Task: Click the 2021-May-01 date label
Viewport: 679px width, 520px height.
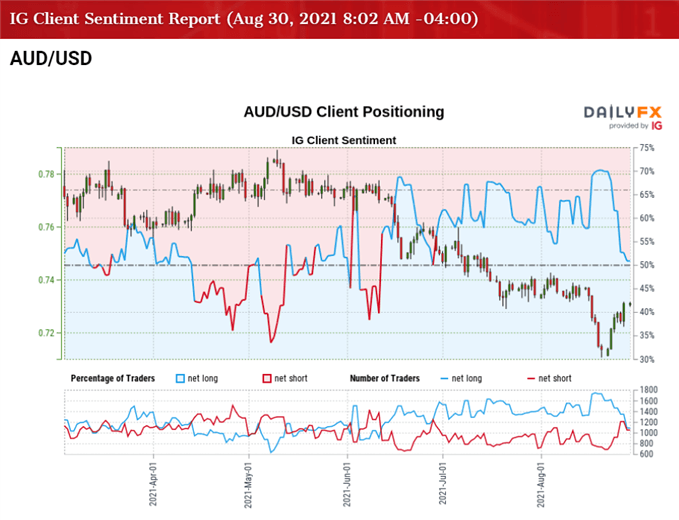Action: click(248, 485)
